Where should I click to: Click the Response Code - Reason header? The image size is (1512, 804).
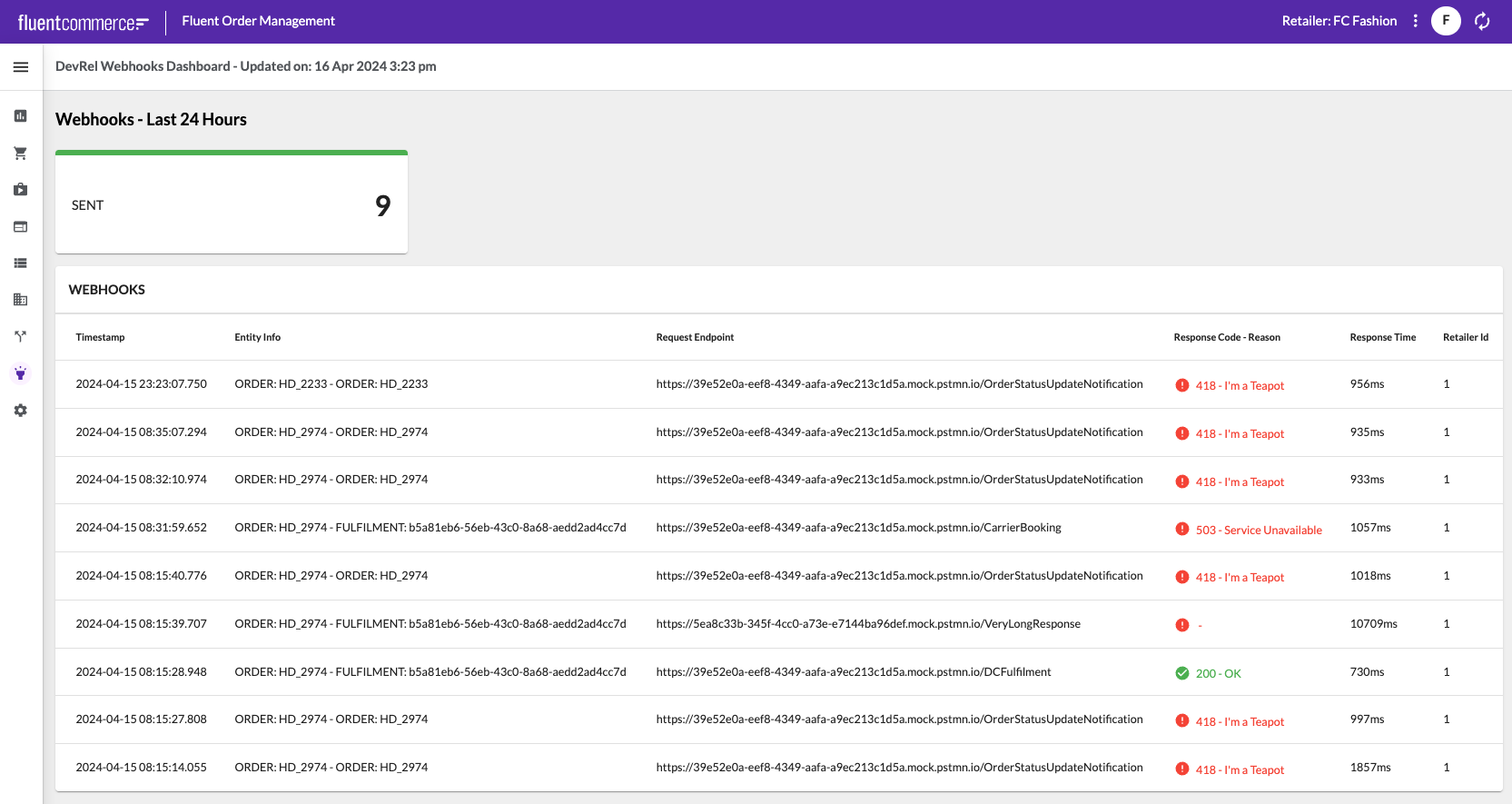click(1226, 337)
